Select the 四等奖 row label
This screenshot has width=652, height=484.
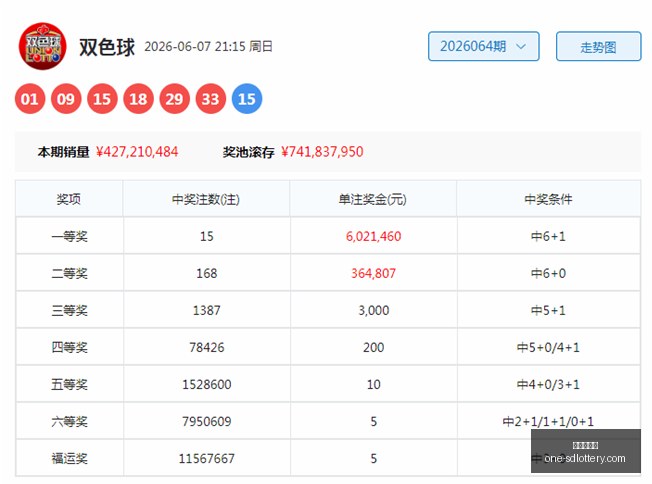pyautogui.click(x=69, y=347)
